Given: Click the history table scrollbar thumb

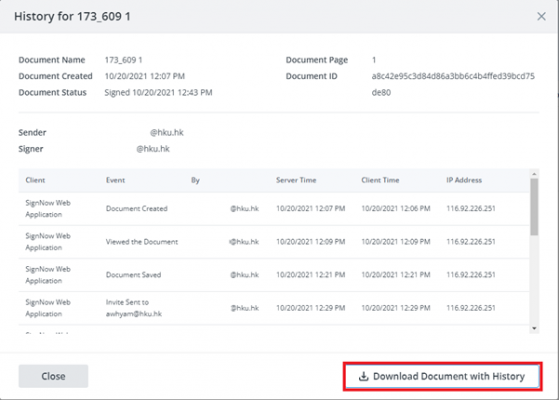Looking at the screenshot, I should click(534, 207).
